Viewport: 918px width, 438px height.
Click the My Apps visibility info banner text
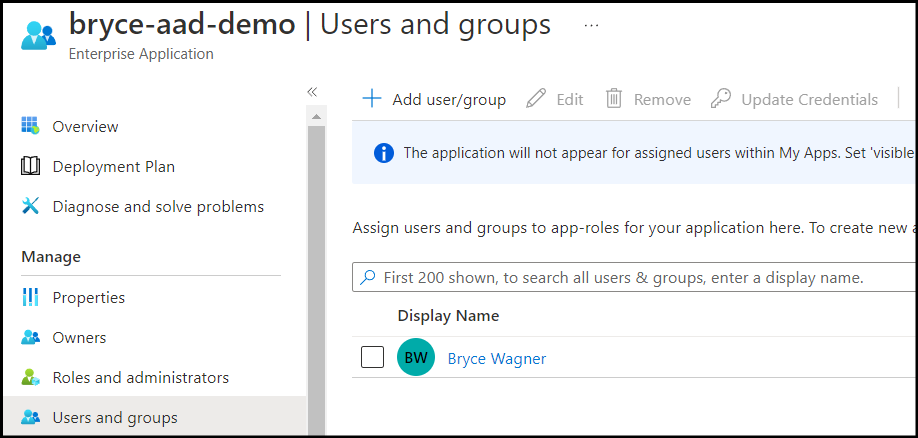[x=659, y=153]
